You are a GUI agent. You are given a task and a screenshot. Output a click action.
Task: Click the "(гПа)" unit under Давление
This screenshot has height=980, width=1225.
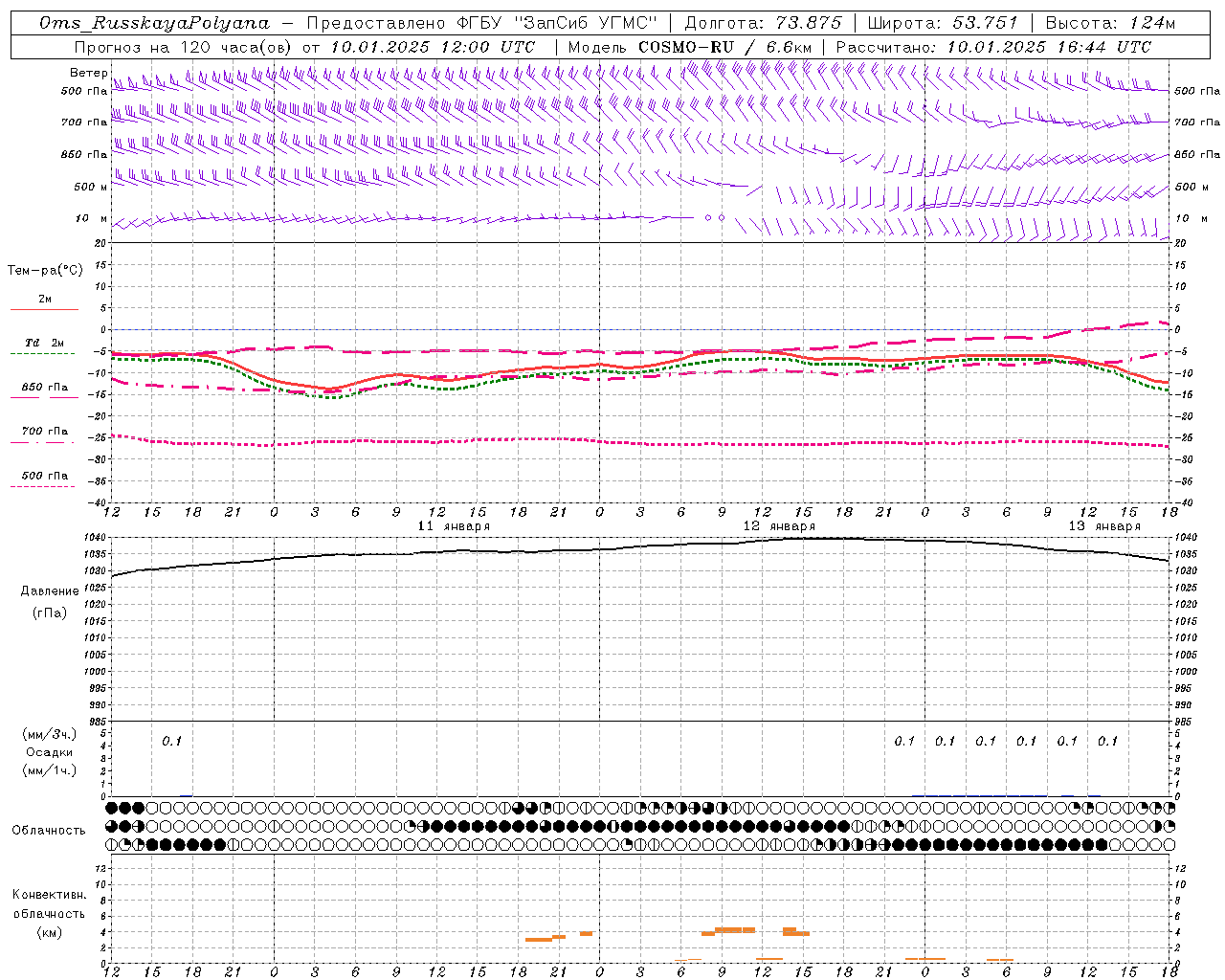pyautogui.click(x=50, y=612)
